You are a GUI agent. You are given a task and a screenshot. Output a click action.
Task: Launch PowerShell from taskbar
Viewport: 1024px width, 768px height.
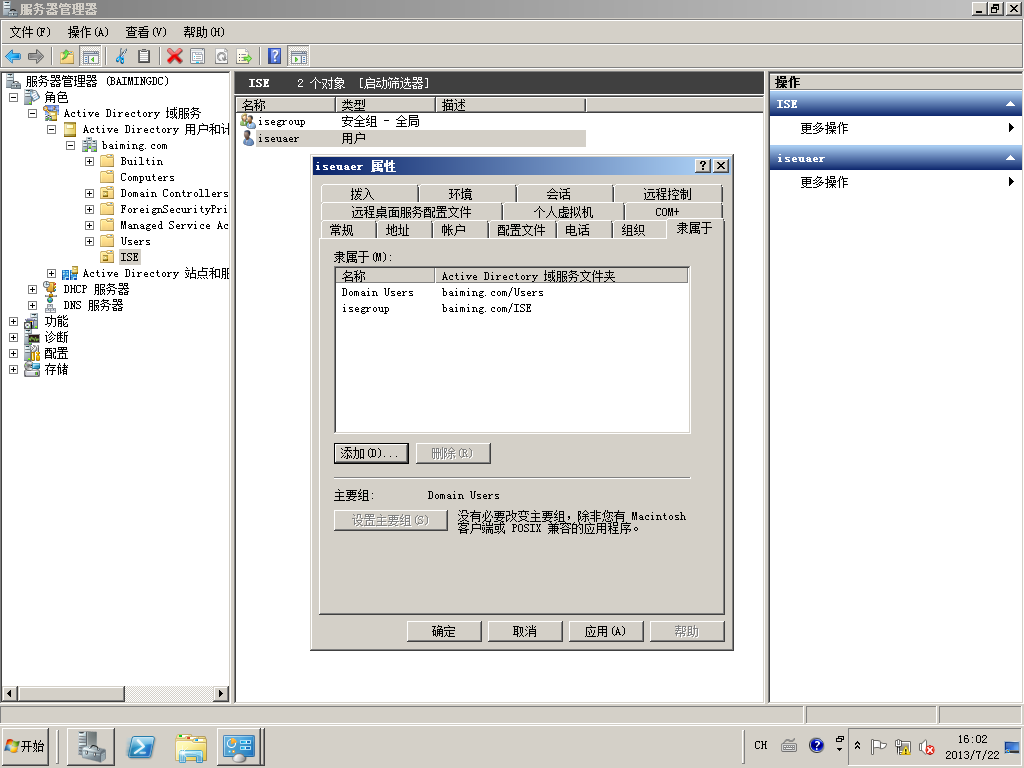(x=141, y=746)
